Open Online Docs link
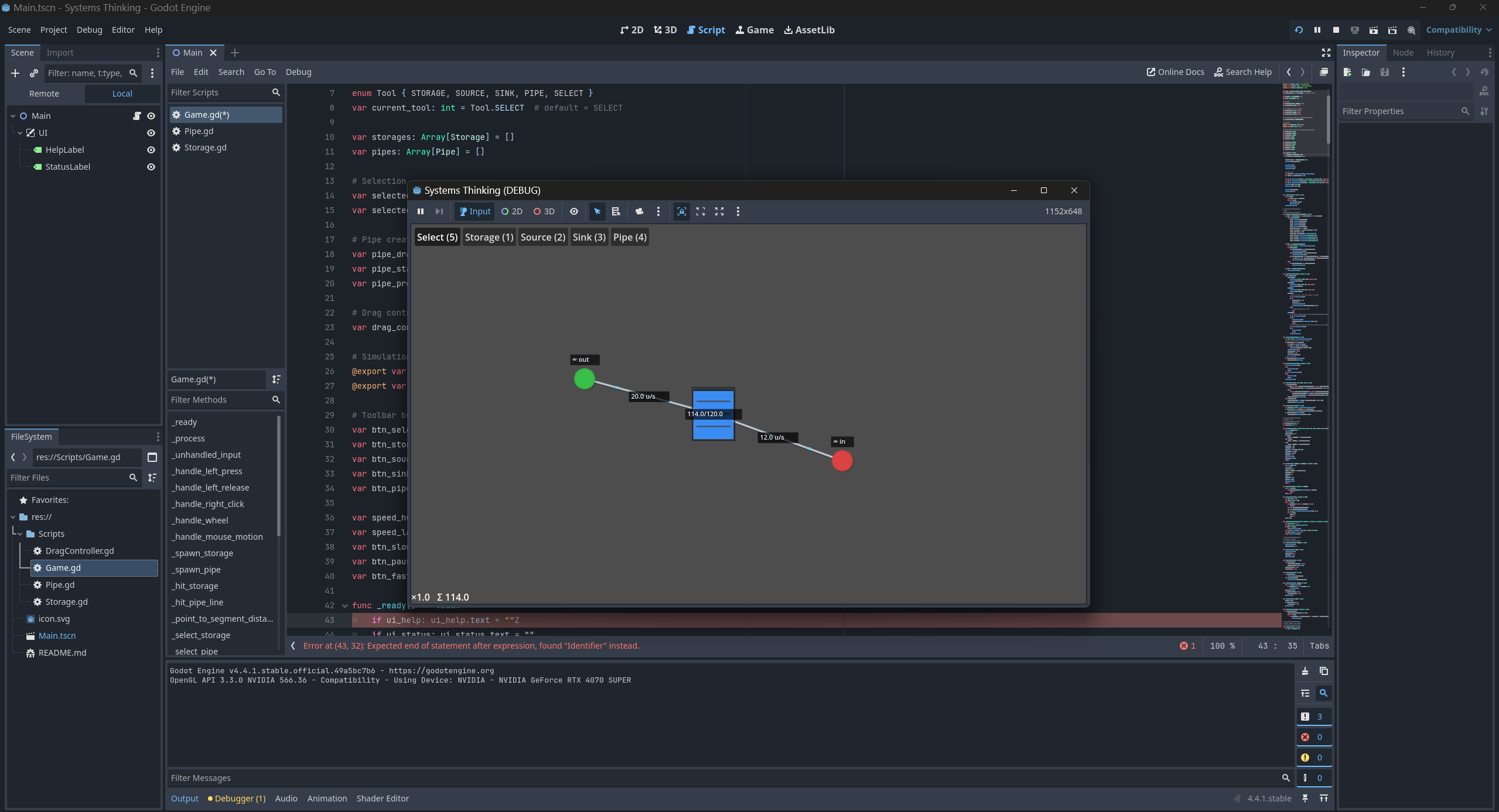 [x=1175, y=72]
